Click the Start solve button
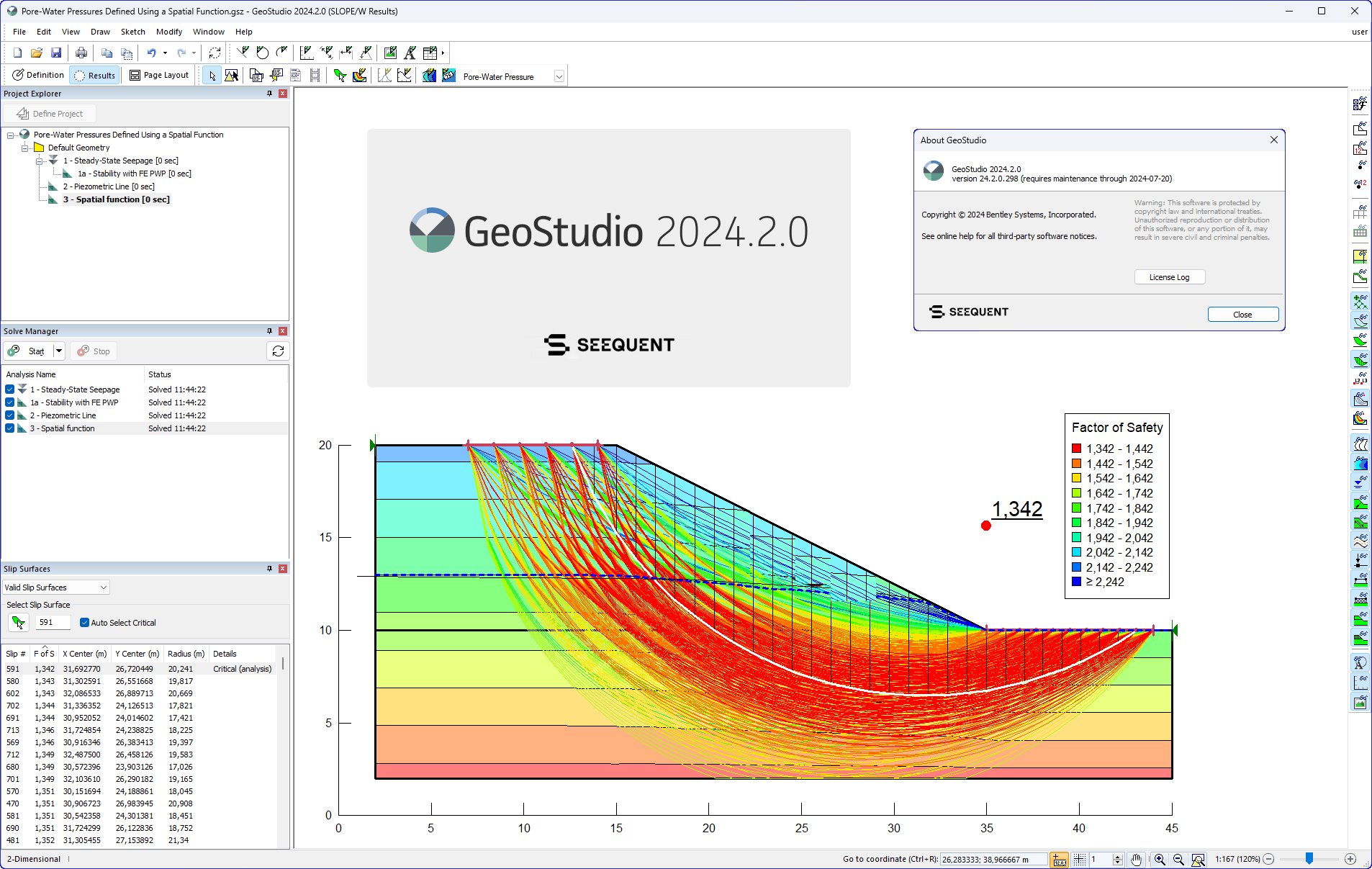The width and height of the screenshot is (1372, 869). (29, 351)
